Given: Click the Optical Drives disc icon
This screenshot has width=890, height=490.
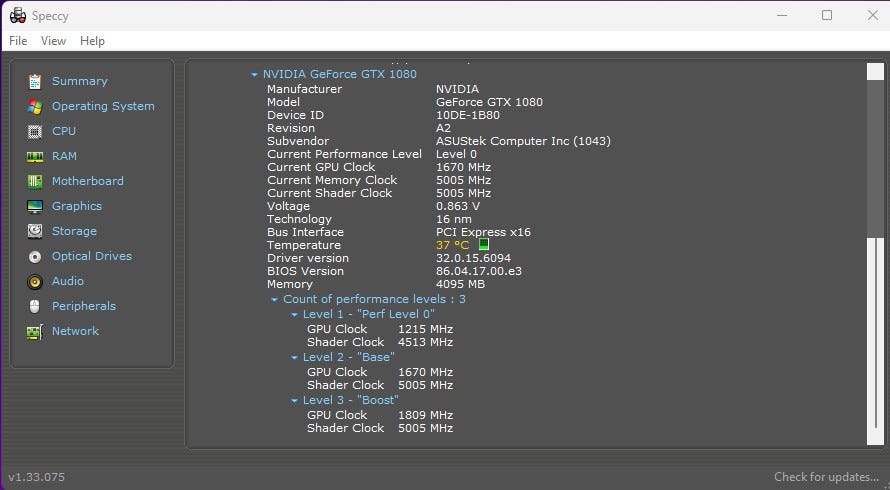Looking at the screenshot, I should pos(35,257).
